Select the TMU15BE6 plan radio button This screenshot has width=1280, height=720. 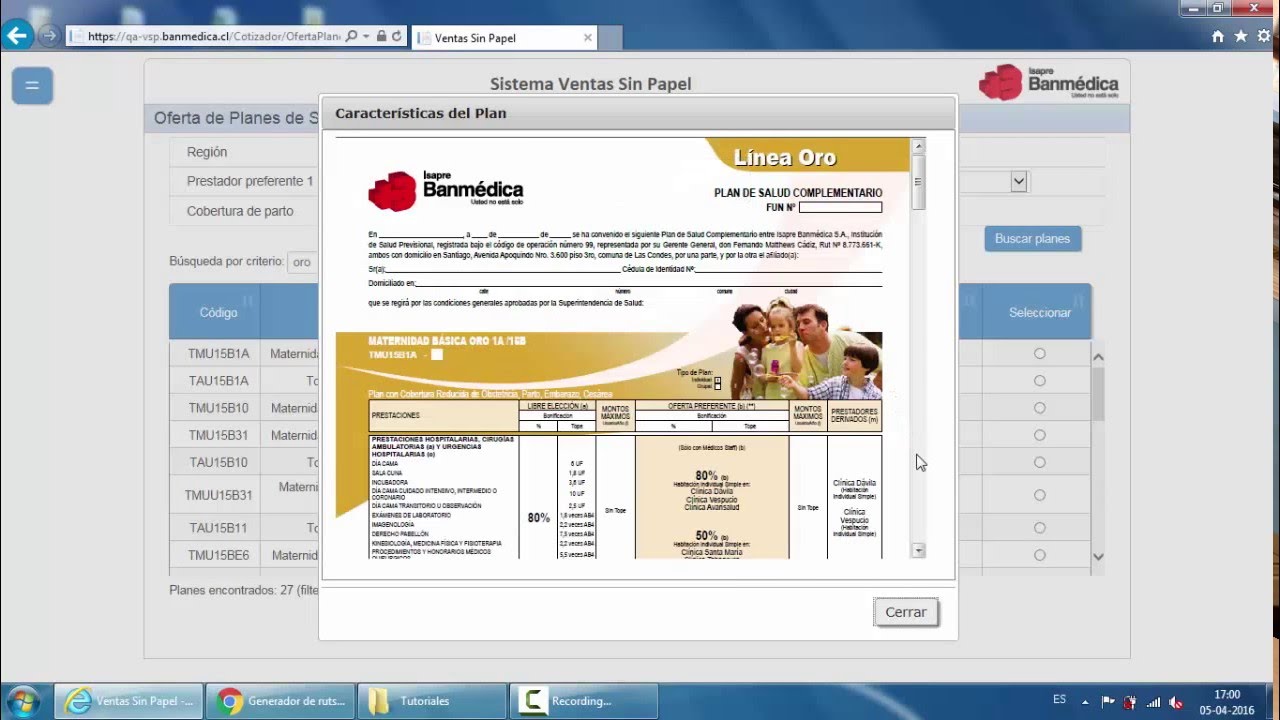(1040, 554)
